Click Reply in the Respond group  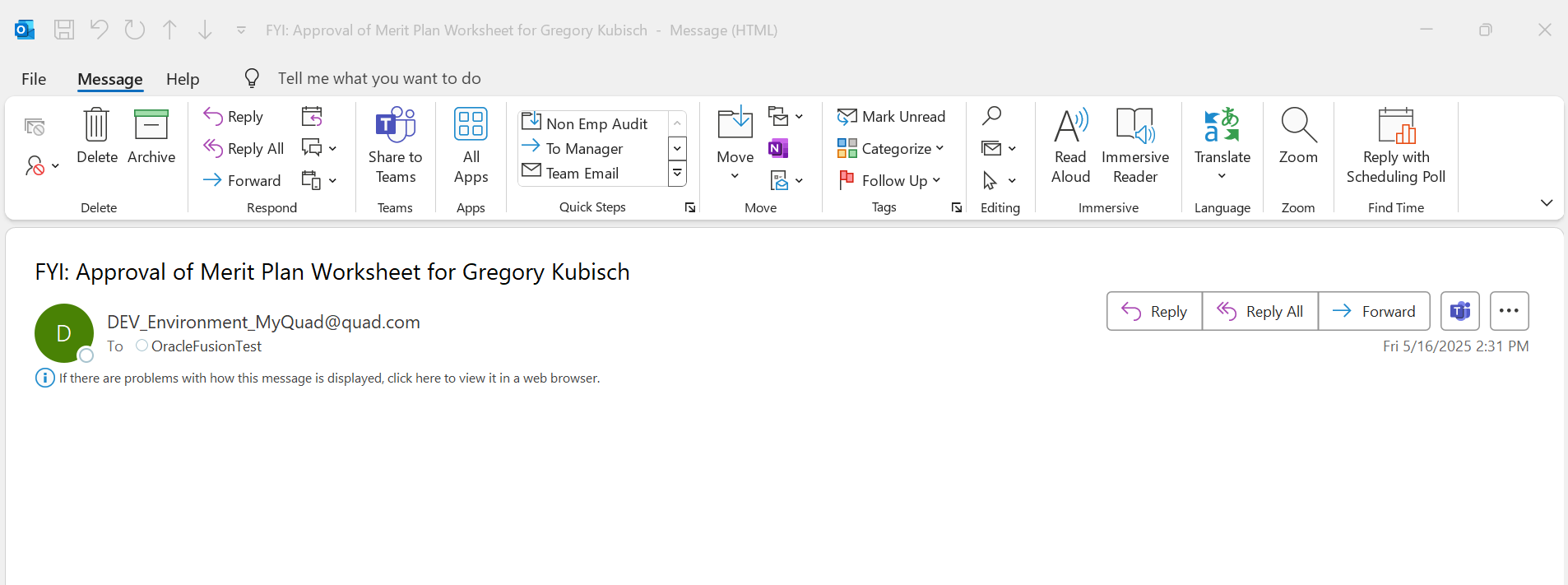234,117
